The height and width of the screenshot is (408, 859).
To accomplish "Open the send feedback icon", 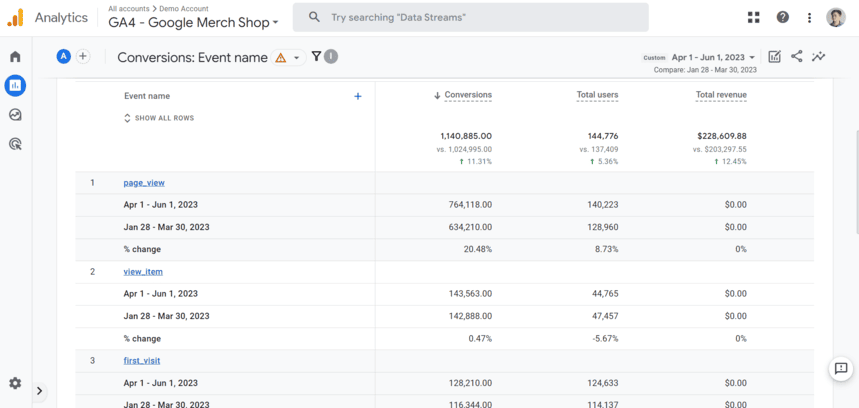I will coord(841,369).
